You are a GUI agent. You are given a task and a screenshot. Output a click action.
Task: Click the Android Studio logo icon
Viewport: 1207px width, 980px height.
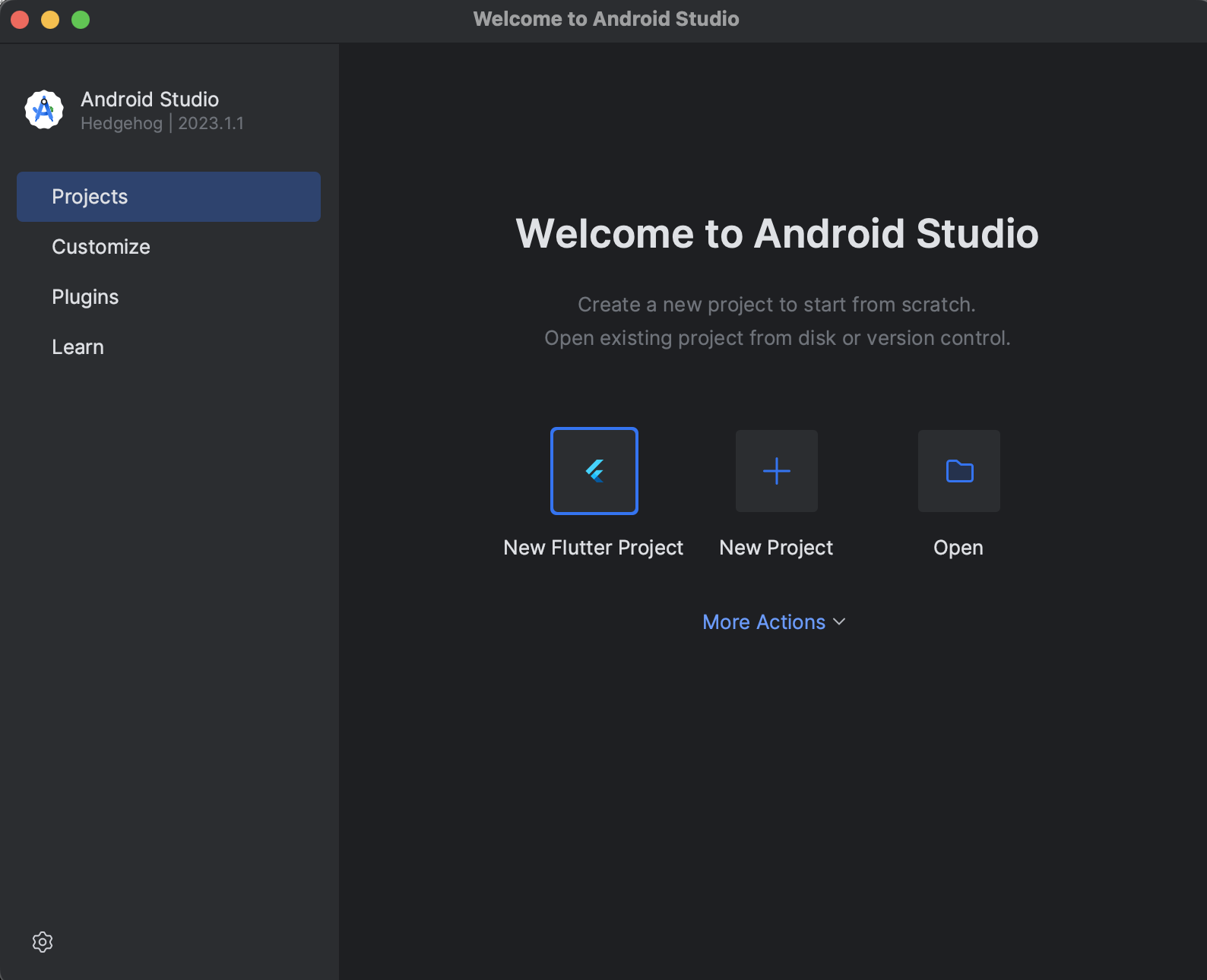tap(44, 110)
